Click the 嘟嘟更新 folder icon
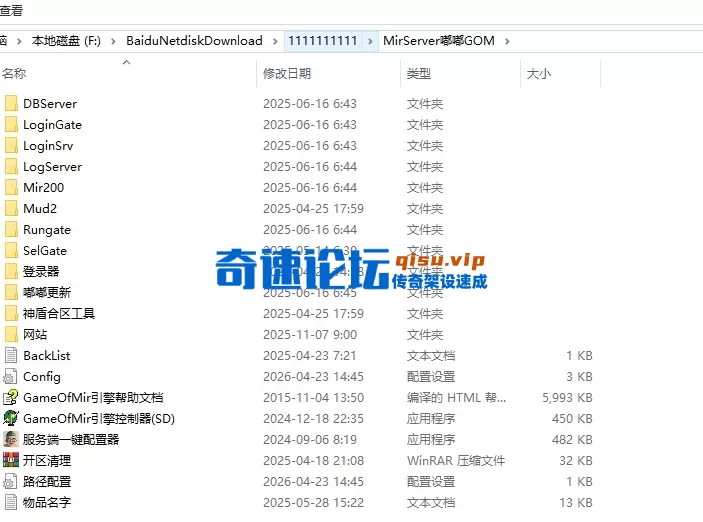This screenshot has width=703, height=522. click(x=11, y=293)
